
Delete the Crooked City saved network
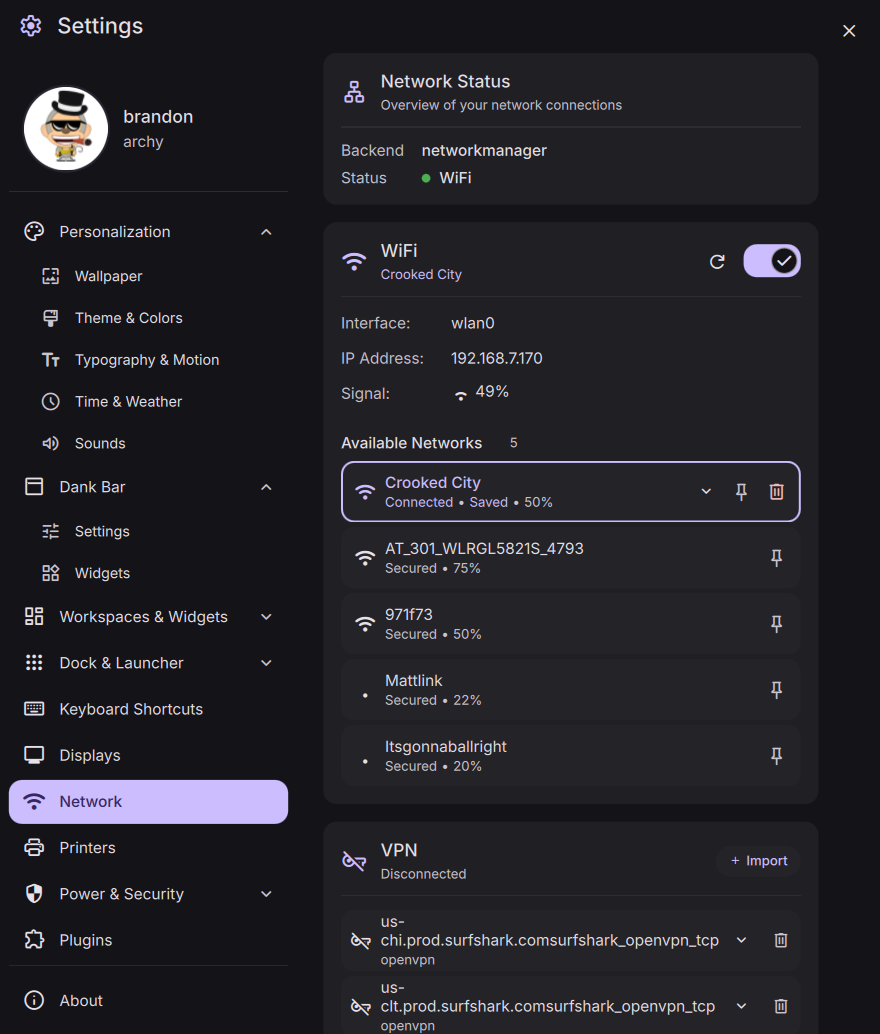(776, 491)
